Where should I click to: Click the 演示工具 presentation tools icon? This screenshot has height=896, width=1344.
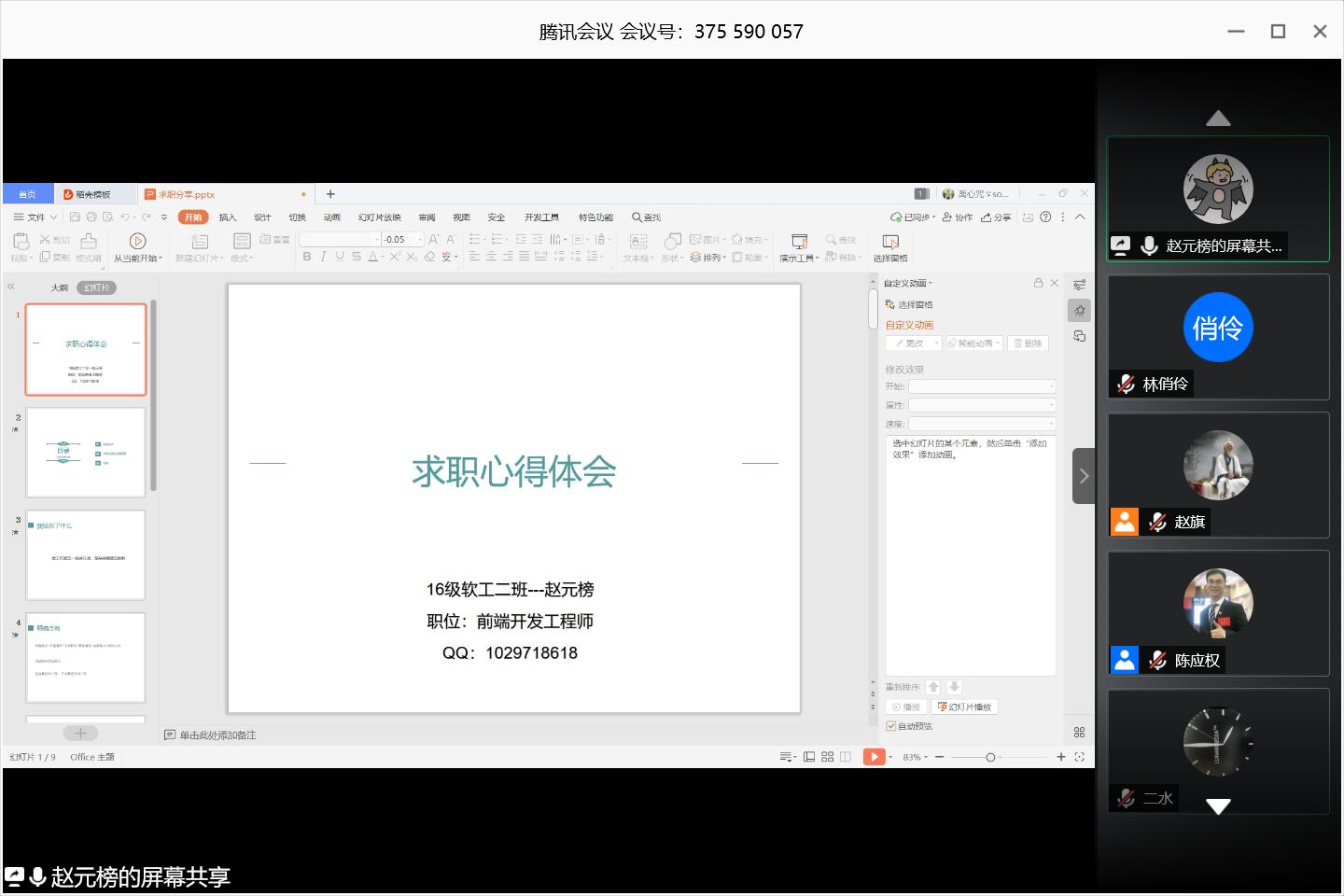click(799, 242)
